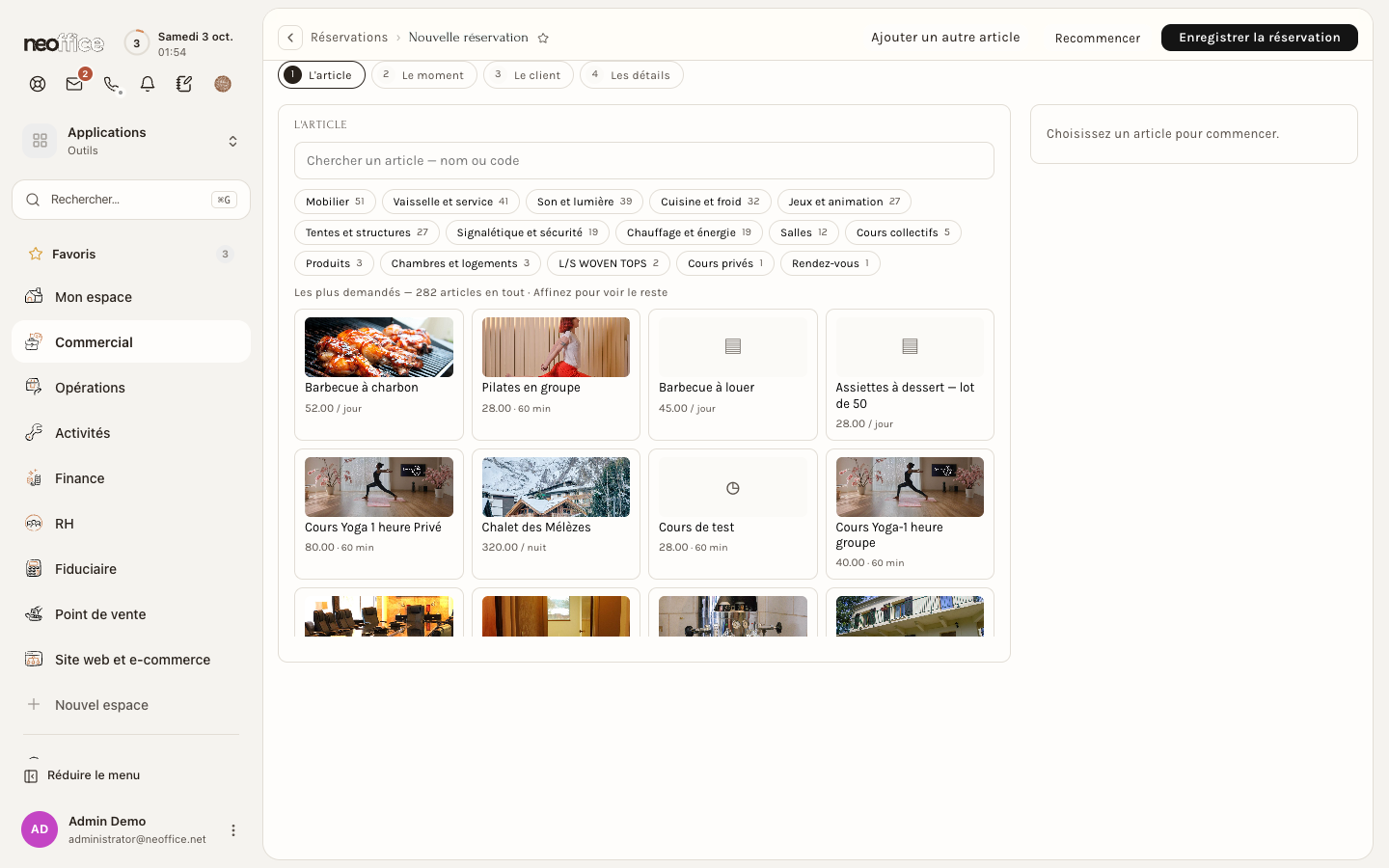This screenshot has height=868, width=1389.
Task: Switch to step 4 Les détails
Action: pos(632,75)
